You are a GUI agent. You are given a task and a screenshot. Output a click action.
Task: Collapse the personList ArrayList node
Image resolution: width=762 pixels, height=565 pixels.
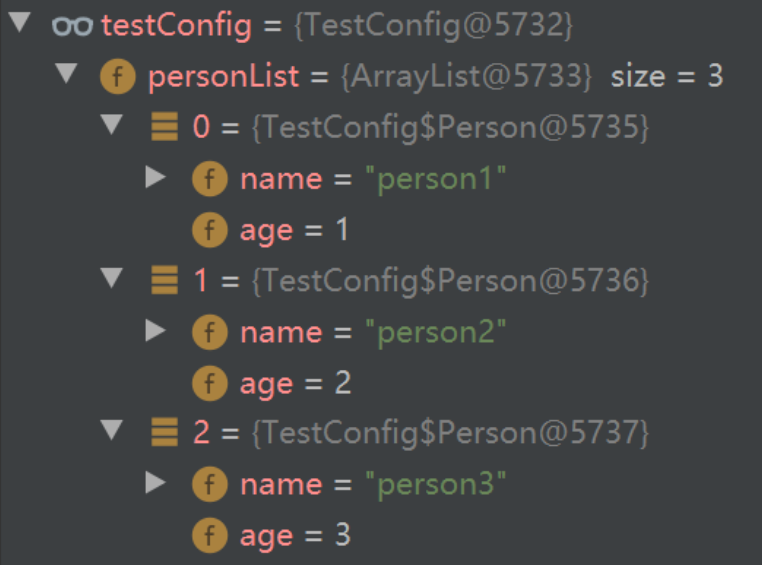coord(67,73)
